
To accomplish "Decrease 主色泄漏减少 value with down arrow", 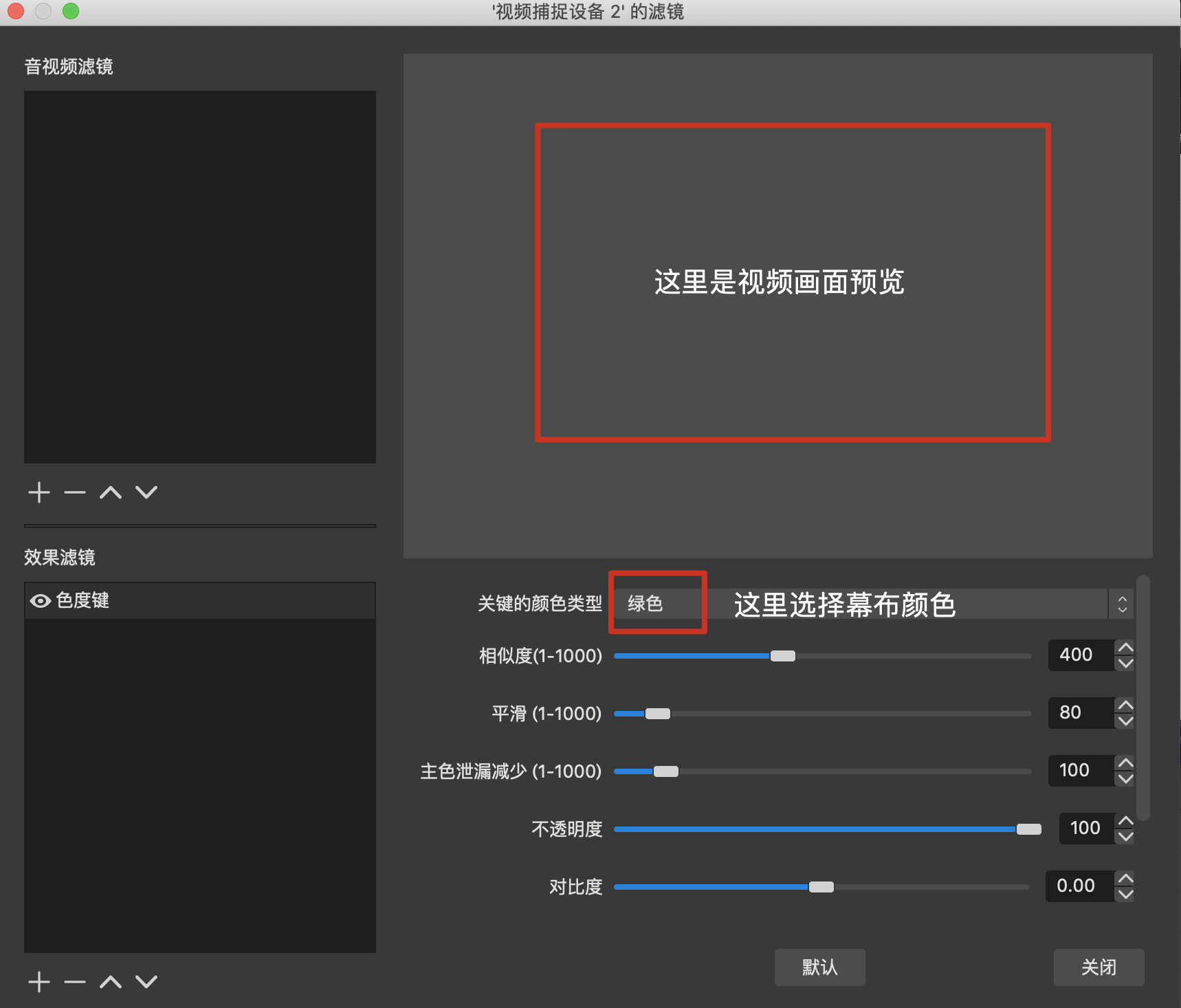I will click(x=1125, y=779).
